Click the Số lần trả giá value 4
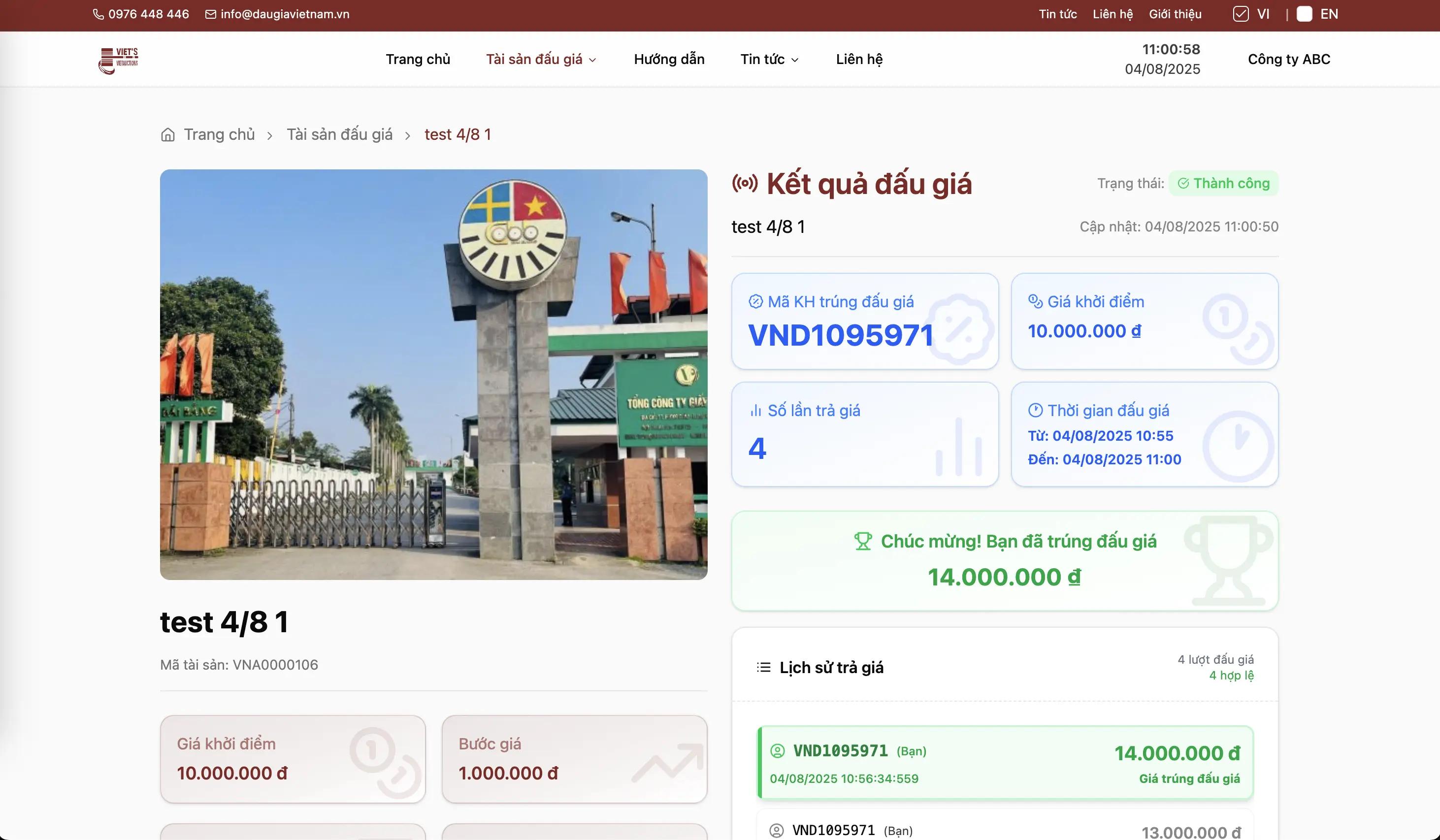Screen dimensions: 1440x840 pyautogui.click(x=757, y=449)
